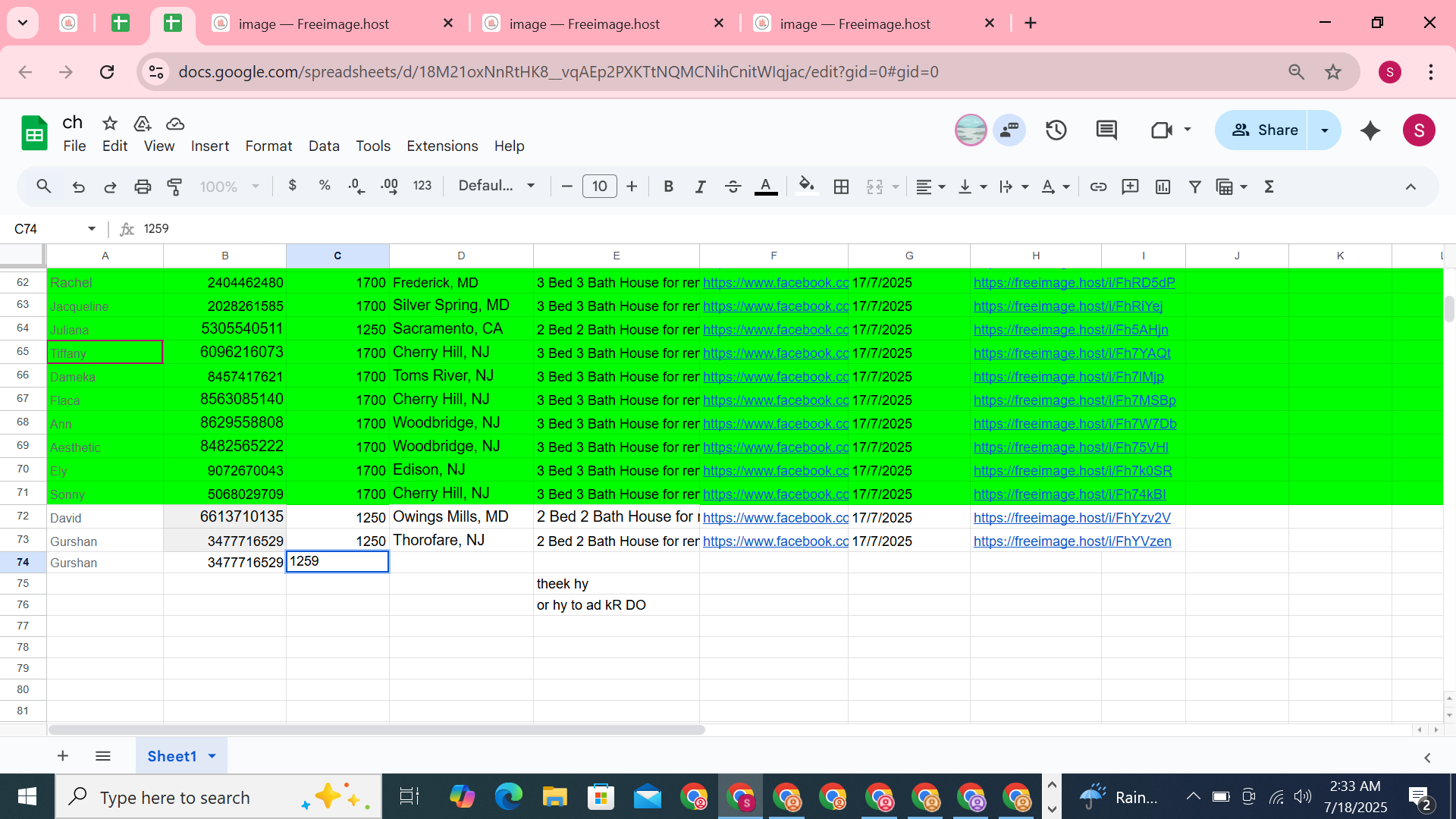Toggle italic formatting
Viewport: 1456px width, 819px height.
700,187
